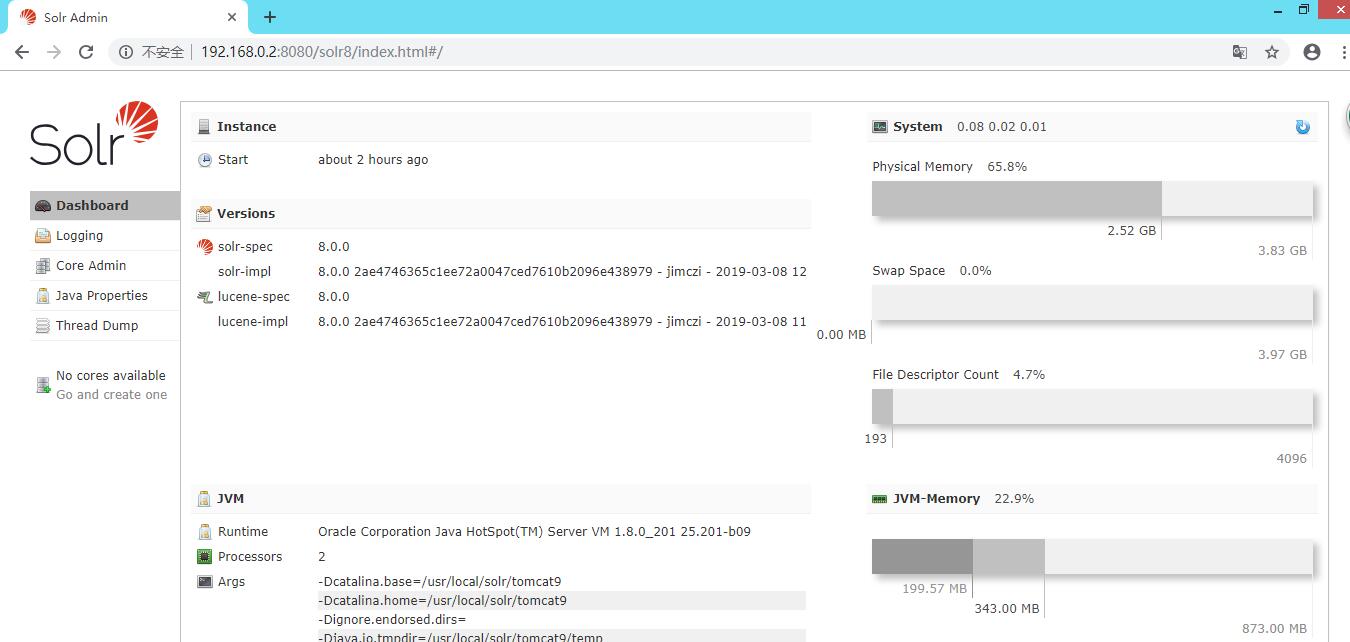Open the Chrome three-dot menu
This screenshot has width=1350, height=642.
[1342, 52]
